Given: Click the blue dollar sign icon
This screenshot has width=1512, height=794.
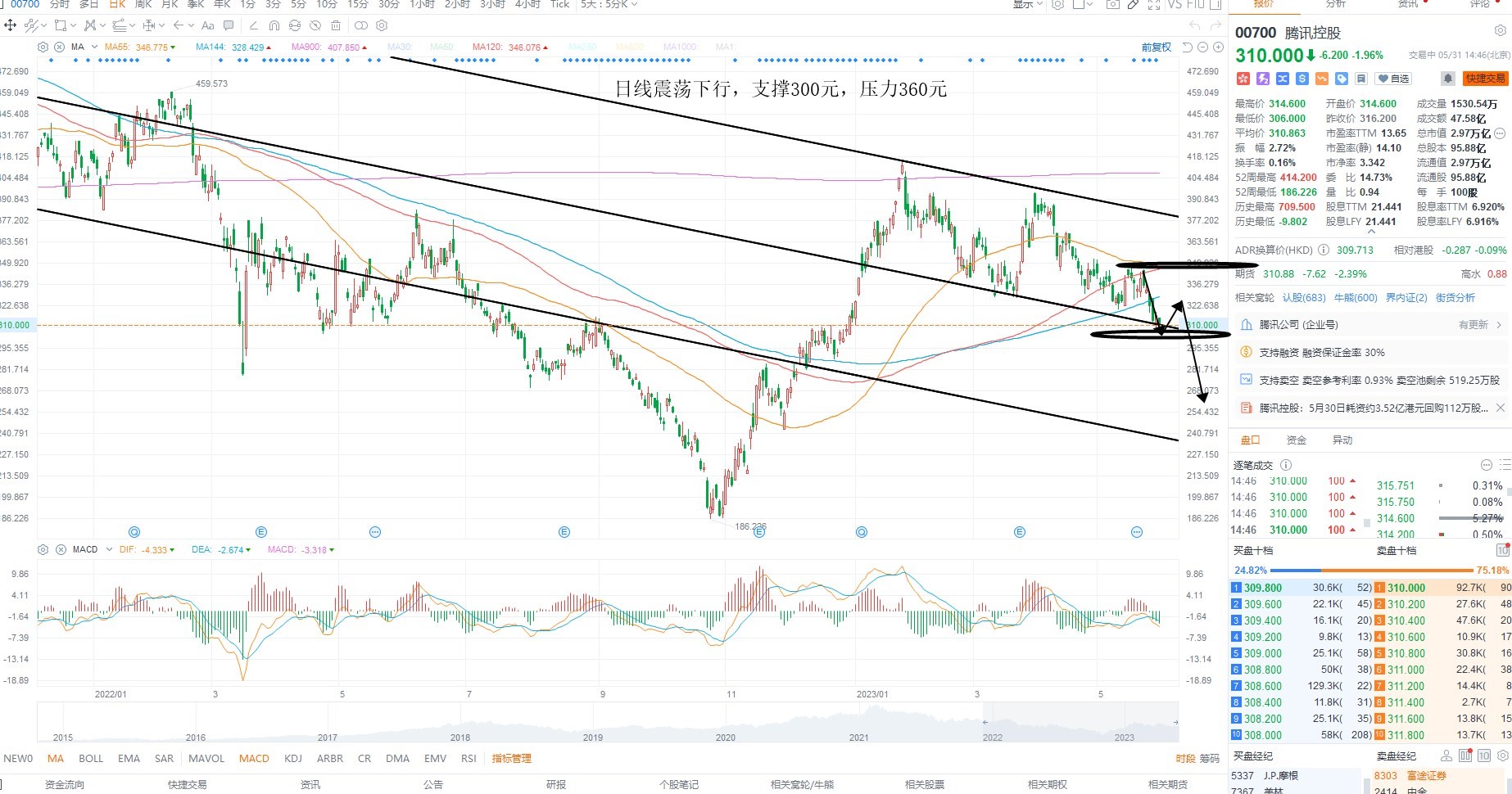Looking at the screenshot, I should [1301, 79].
